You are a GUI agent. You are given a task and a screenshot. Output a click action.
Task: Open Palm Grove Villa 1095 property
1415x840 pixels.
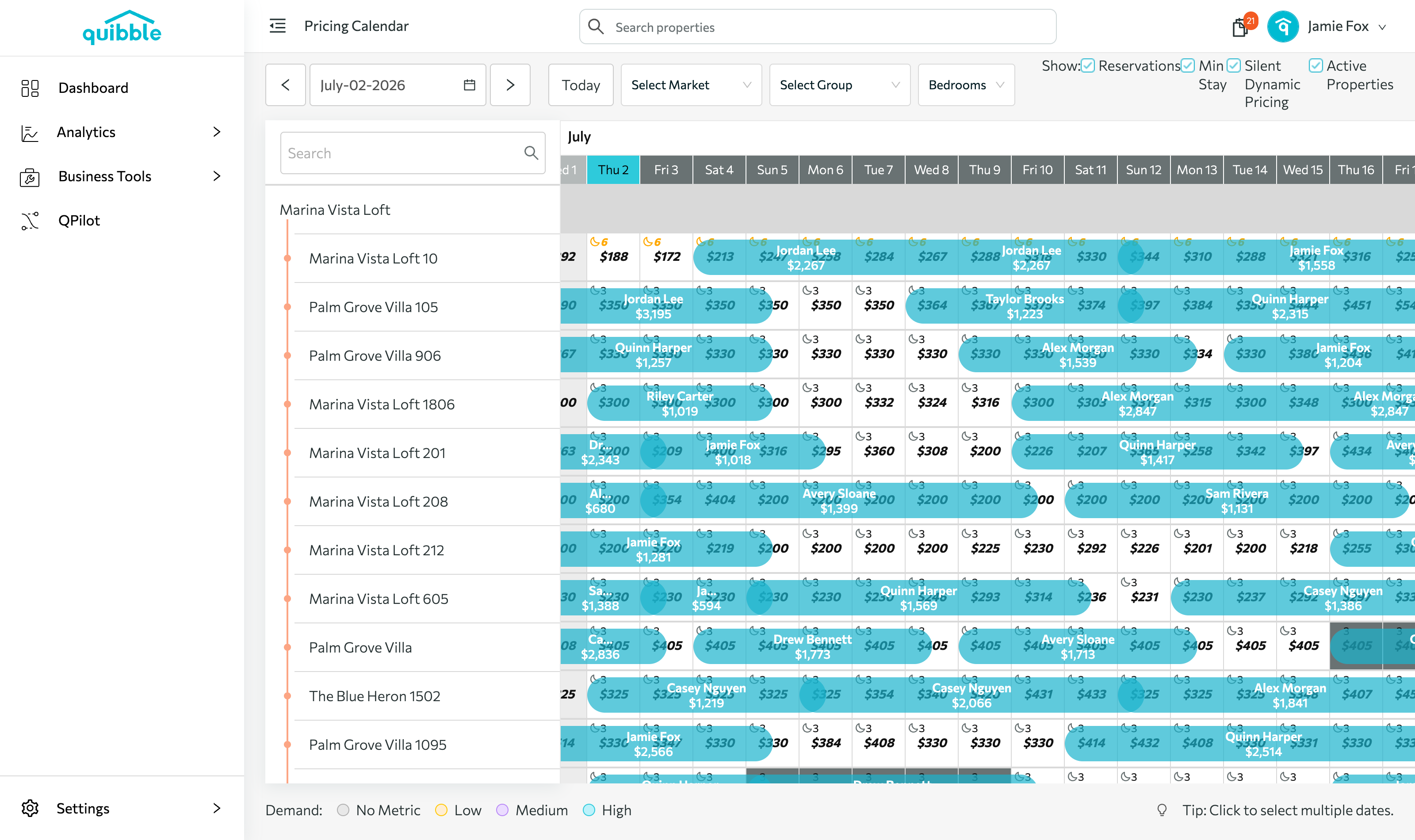click(x=378, y=745)
